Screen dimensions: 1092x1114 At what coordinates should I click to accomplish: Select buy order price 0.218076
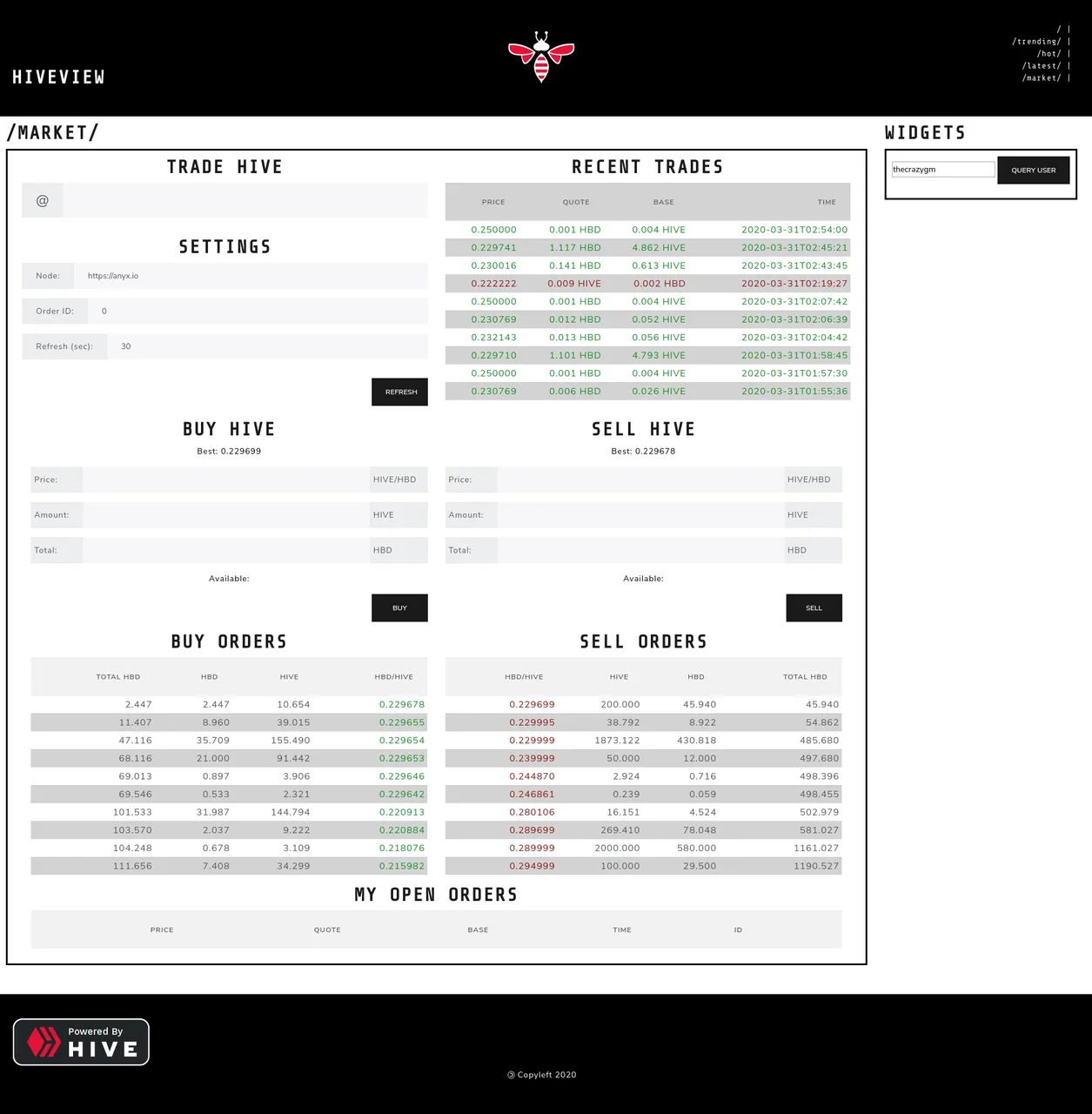pos(402,849)
